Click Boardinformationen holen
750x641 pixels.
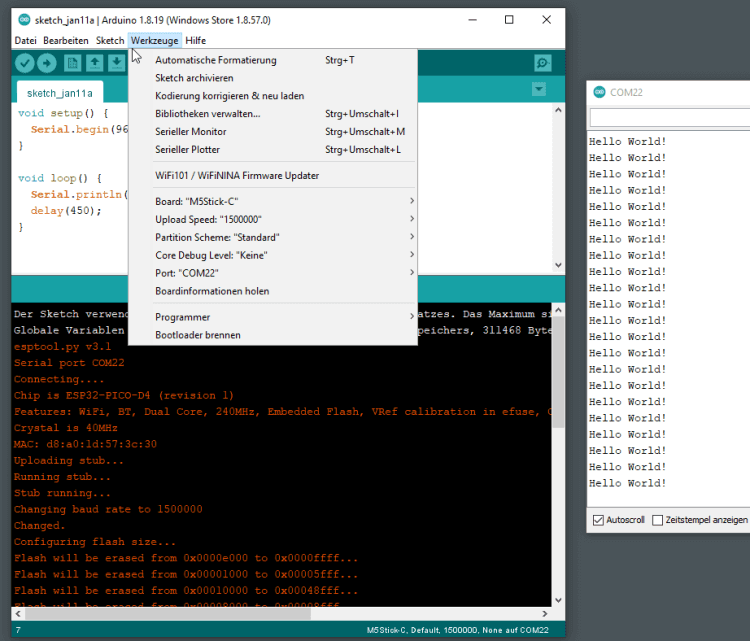[x=211, y=291]
